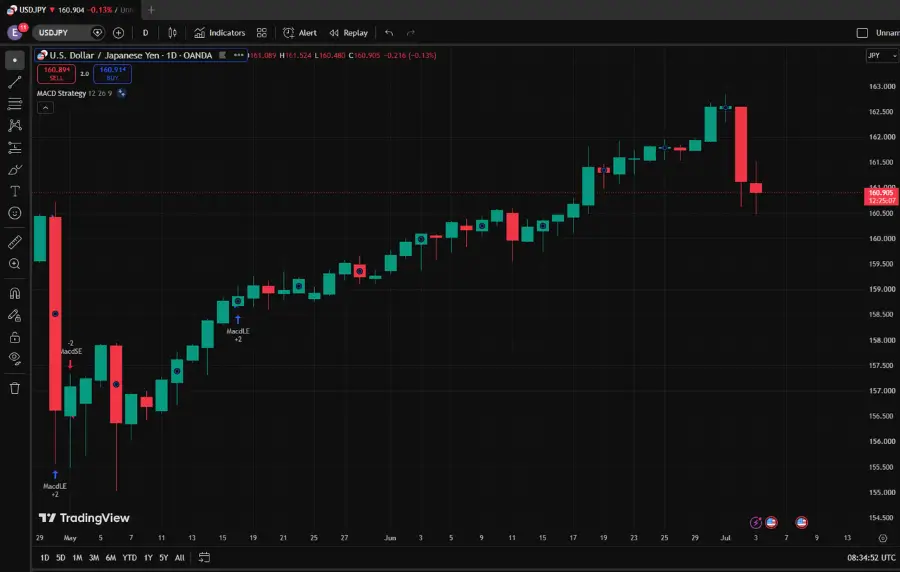
Task: Click the add symbol plus button
Action: point(118,33)
